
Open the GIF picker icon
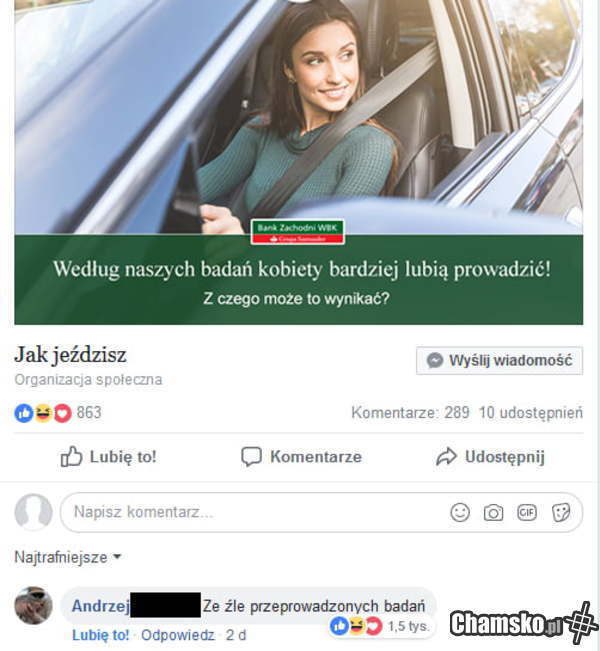pos(527,512)
